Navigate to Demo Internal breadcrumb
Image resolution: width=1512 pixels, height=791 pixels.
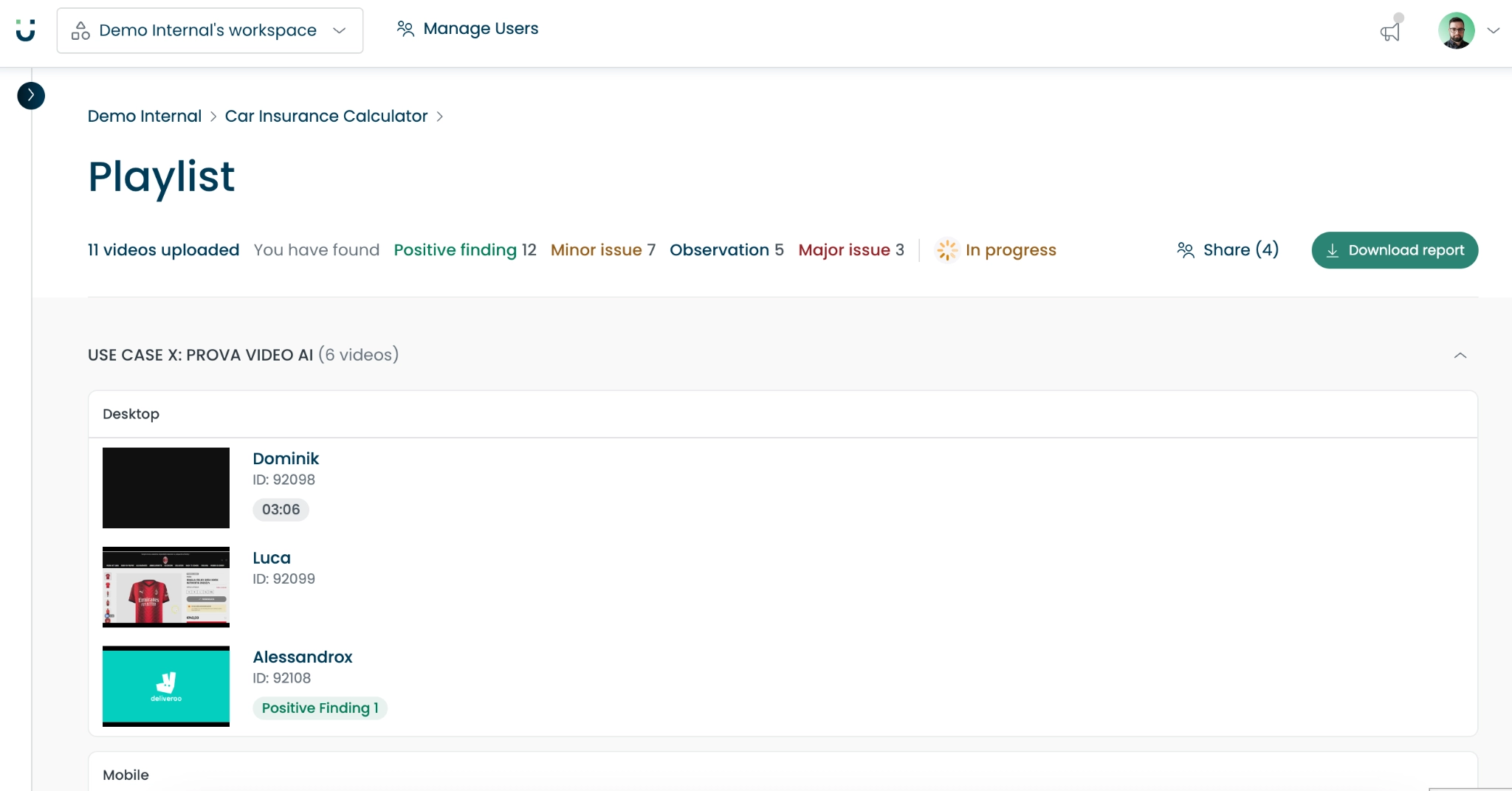[145, 116]
